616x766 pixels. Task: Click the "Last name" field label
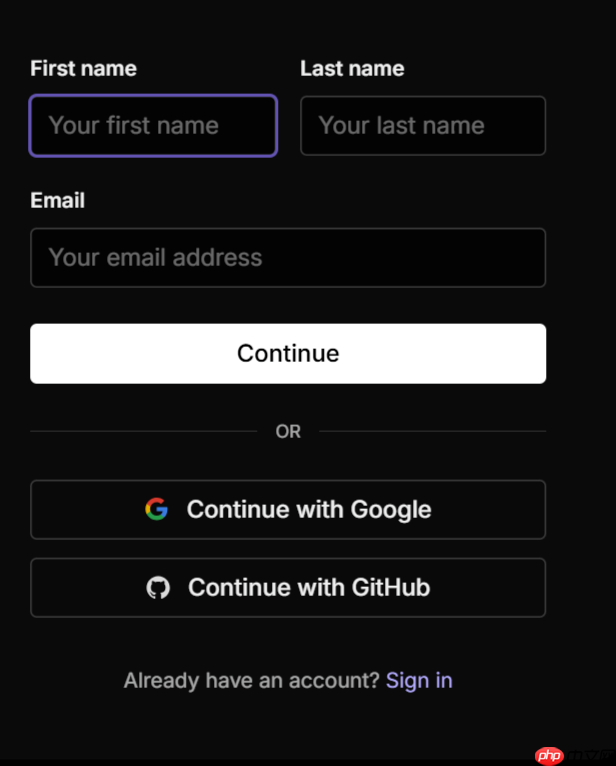coord(352,69)
